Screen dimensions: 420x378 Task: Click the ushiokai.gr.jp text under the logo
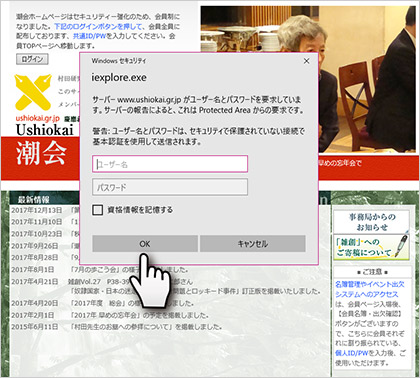37,118
